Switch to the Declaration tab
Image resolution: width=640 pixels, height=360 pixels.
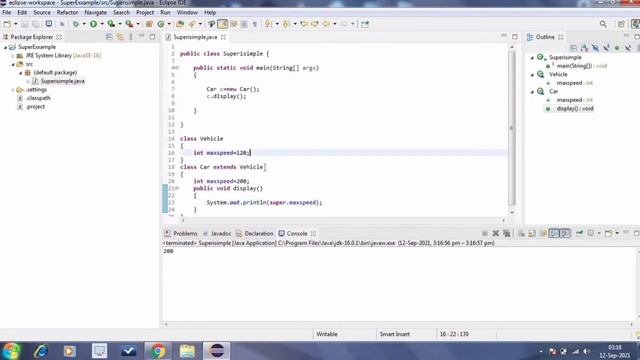[254, 233]
